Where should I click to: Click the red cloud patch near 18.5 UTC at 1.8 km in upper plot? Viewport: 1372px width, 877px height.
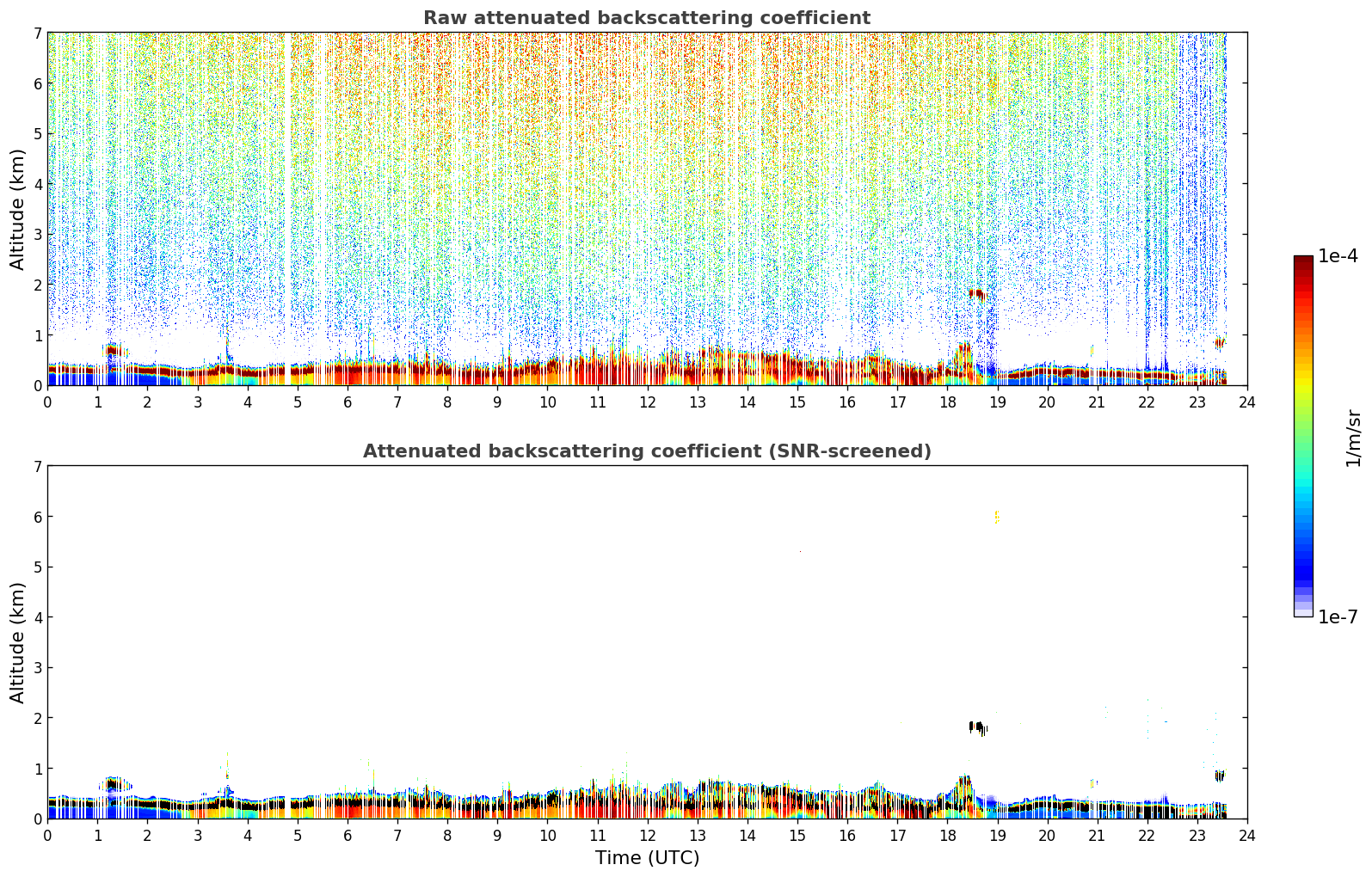[x=977, y=294]
